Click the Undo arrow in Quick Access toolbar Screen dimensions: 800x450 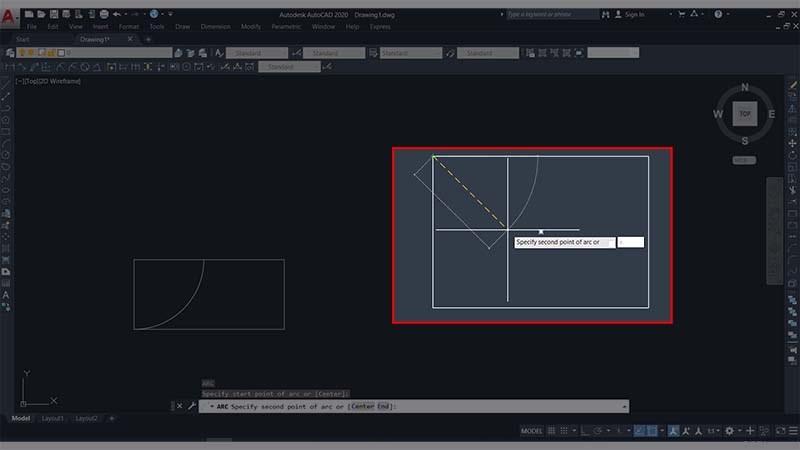117,14
